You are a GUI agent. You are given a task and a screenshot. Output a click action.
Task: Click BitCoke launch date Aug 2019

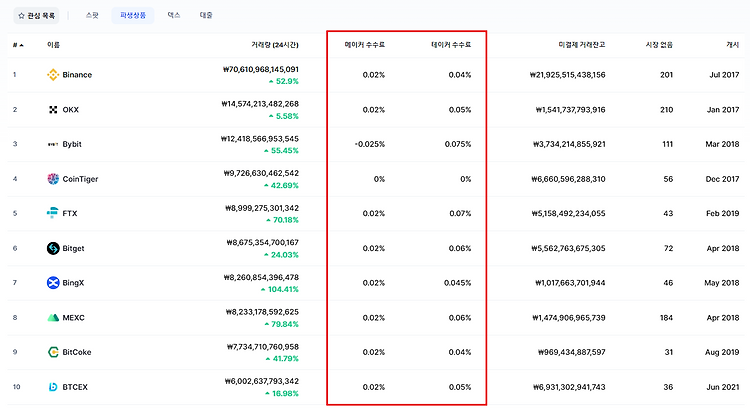tap(722, 352)
